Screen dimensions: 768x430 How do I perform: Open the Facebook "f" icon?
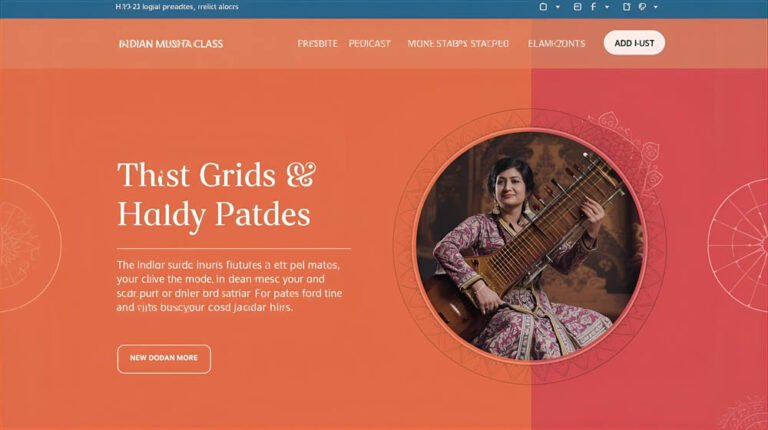(593, 7)
